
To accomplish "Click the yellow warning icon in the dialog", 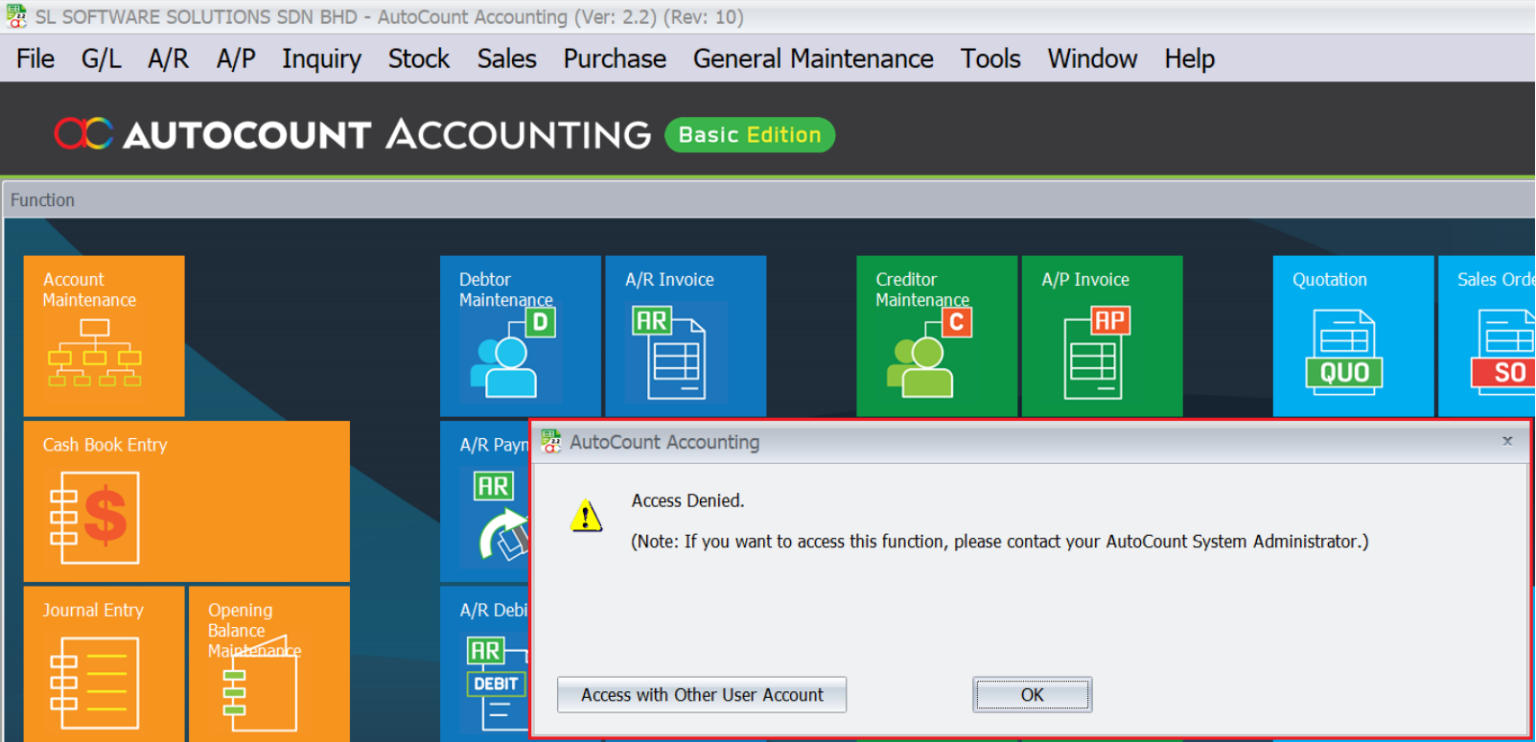I will tap(586, 516).
